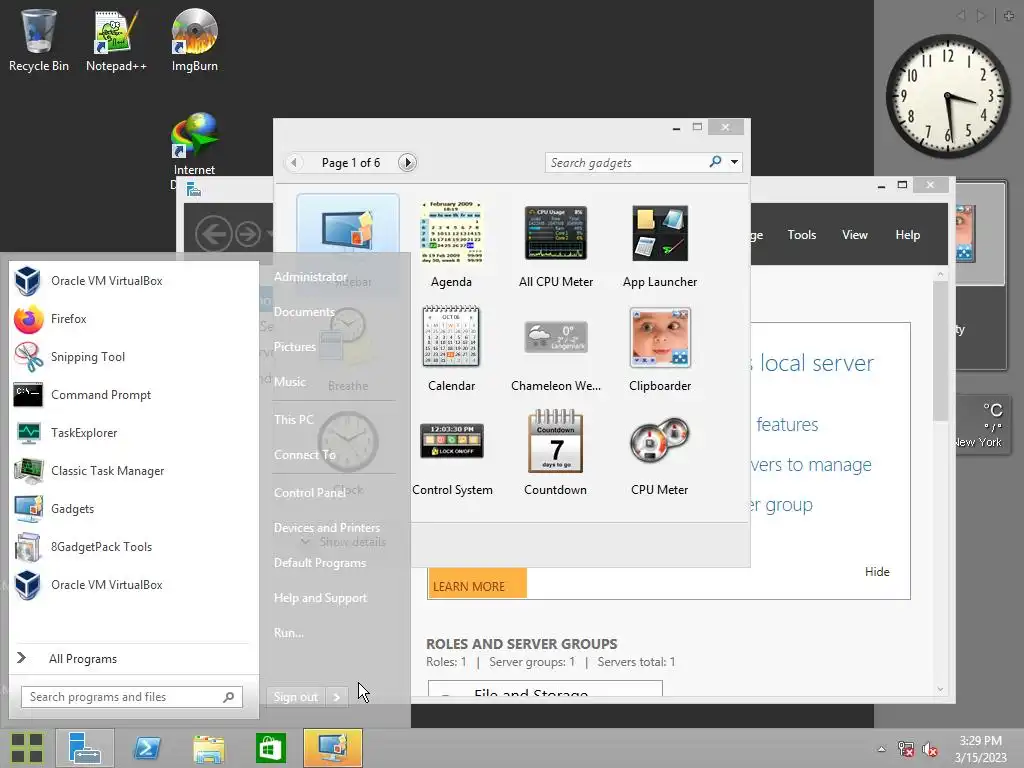Open Control Panel from Start menu

(x=310, y=493)
